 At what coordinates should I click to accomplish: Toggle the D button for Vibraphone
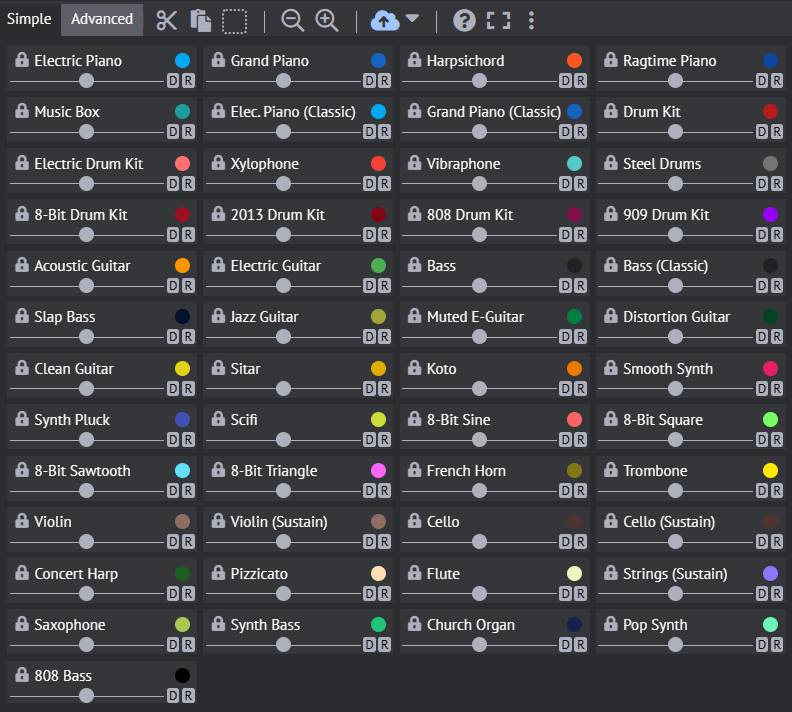[566, 184]
